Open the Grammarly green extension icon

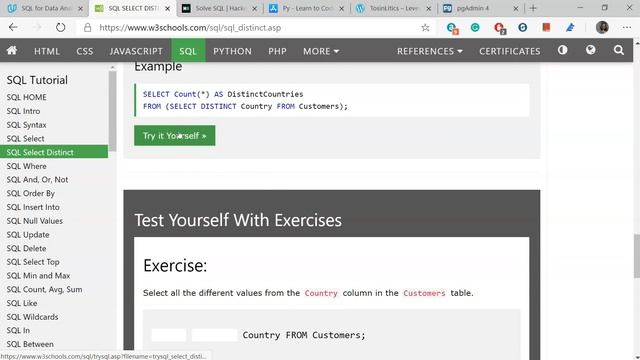475,27
